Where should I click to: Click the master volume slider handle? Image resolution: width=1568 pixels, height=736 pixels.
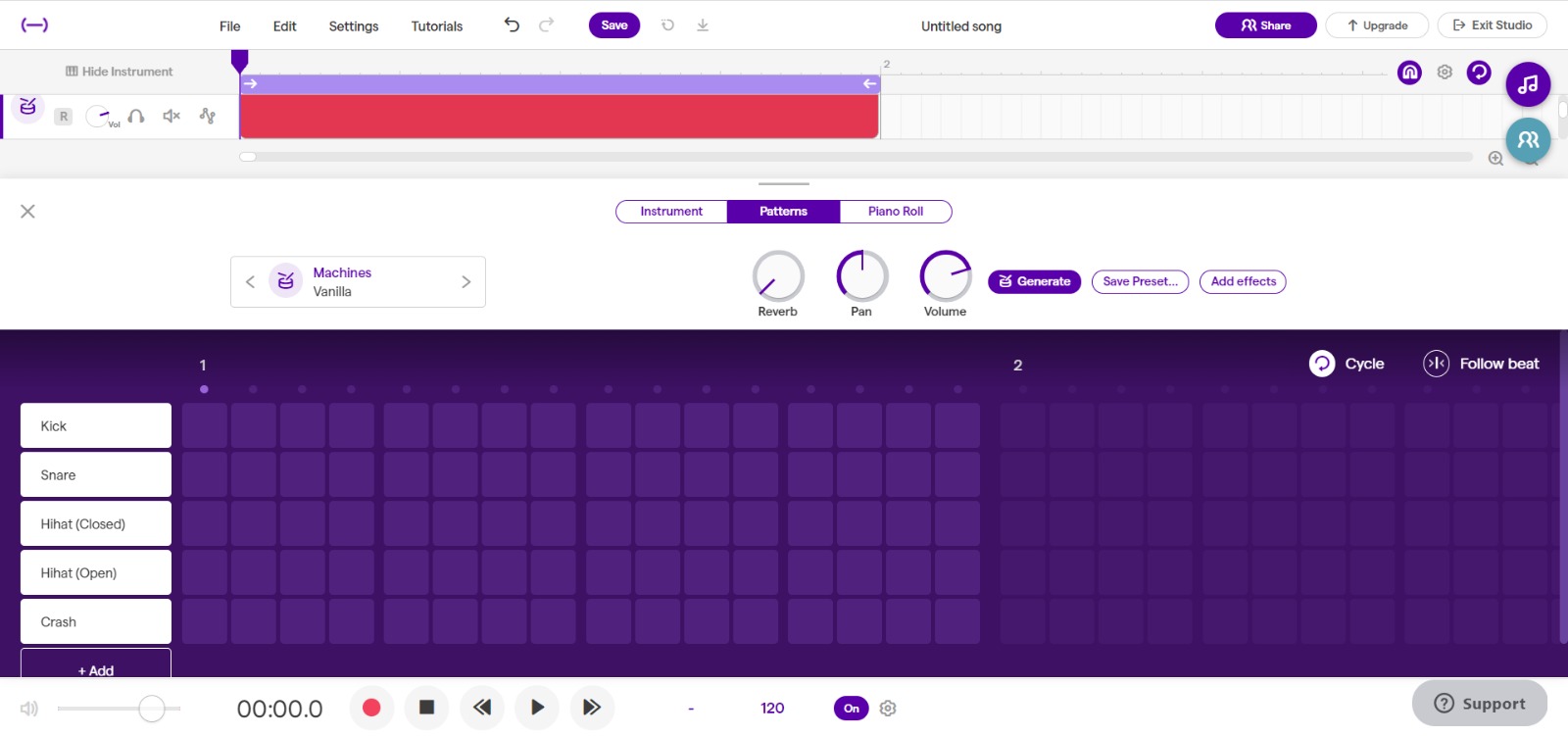(152, 708)
